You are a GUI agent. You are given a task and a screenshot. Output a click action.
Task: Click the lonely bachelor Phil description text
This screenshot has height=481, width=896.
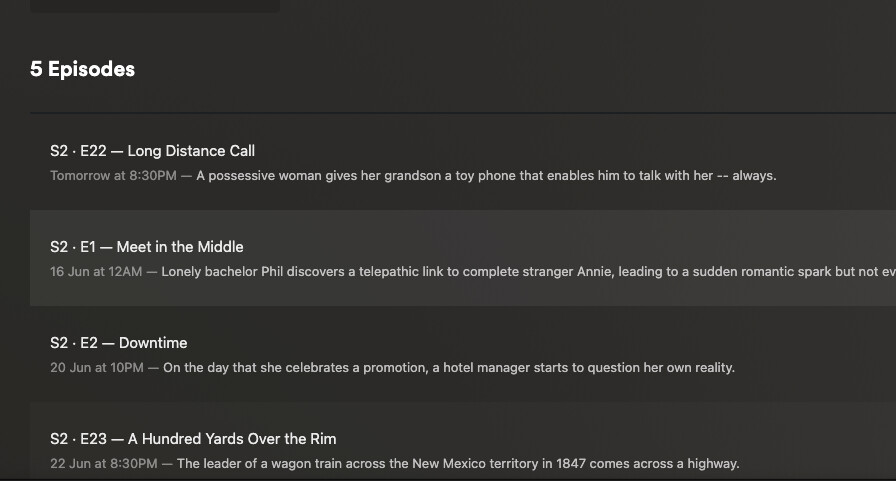click(x=520, y=272)
